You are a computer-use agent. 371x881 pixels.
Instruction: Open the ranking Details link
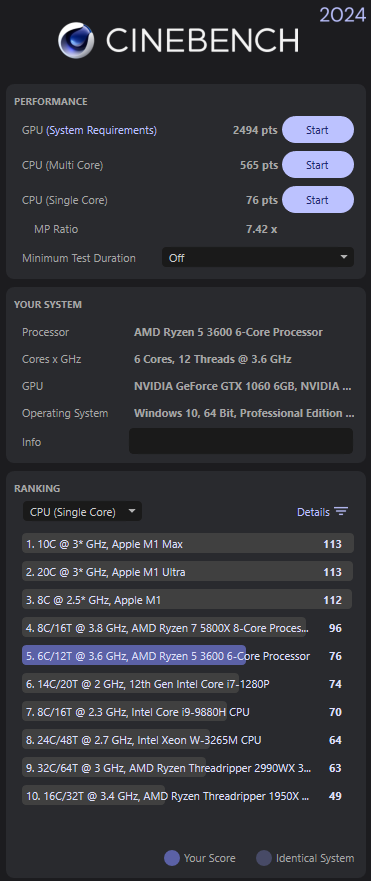(313, 511)
